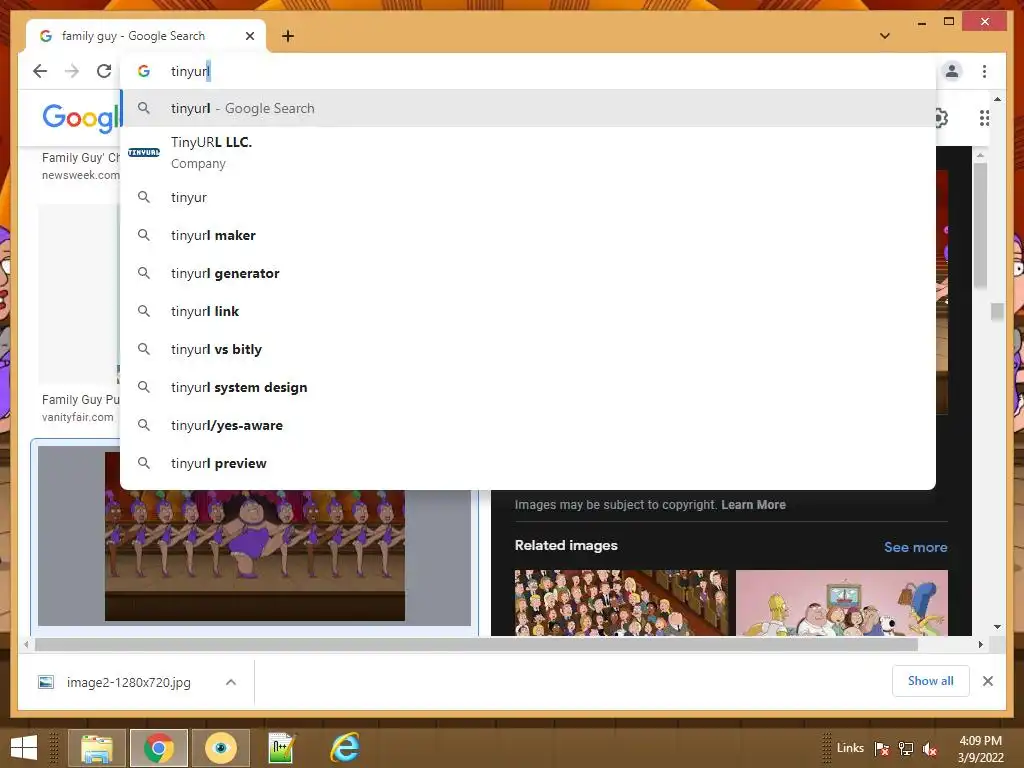
Task: Click 'Show all' downloads button
Action: (x=931, y=681)
